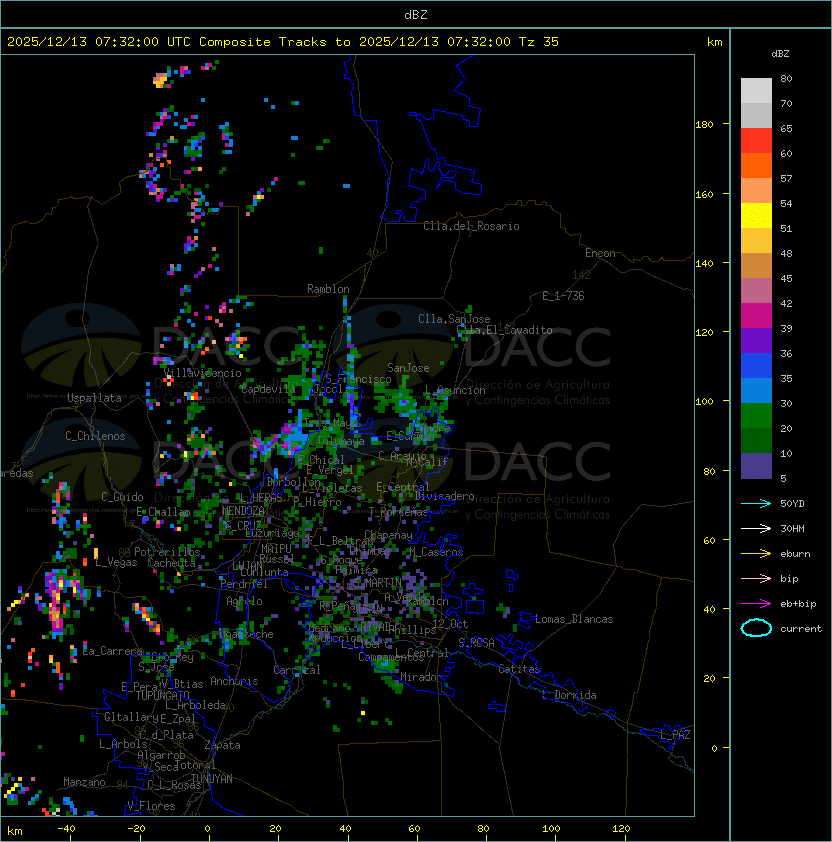Click the 100 km tick on bottom axis

click(x=551, y=829)
